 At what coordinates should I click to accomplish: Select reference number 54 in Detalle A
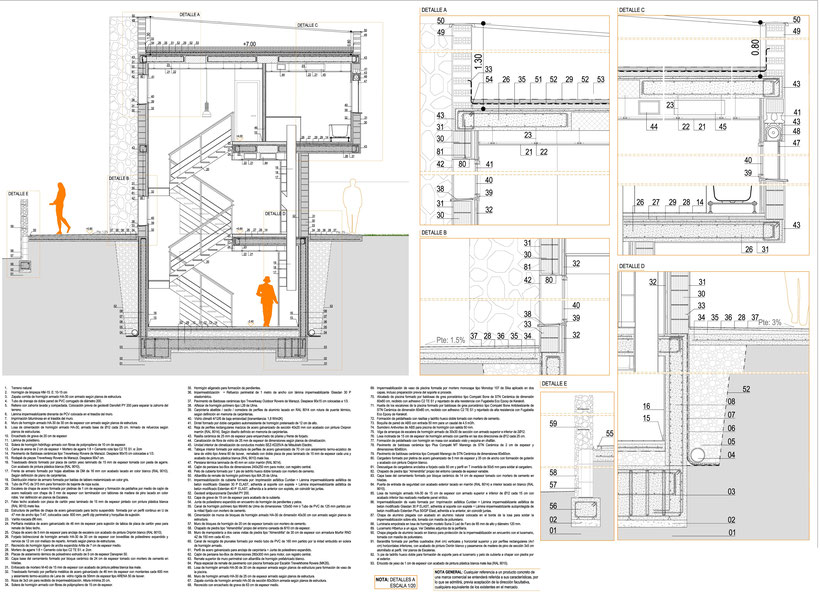[x=489, y=79]
